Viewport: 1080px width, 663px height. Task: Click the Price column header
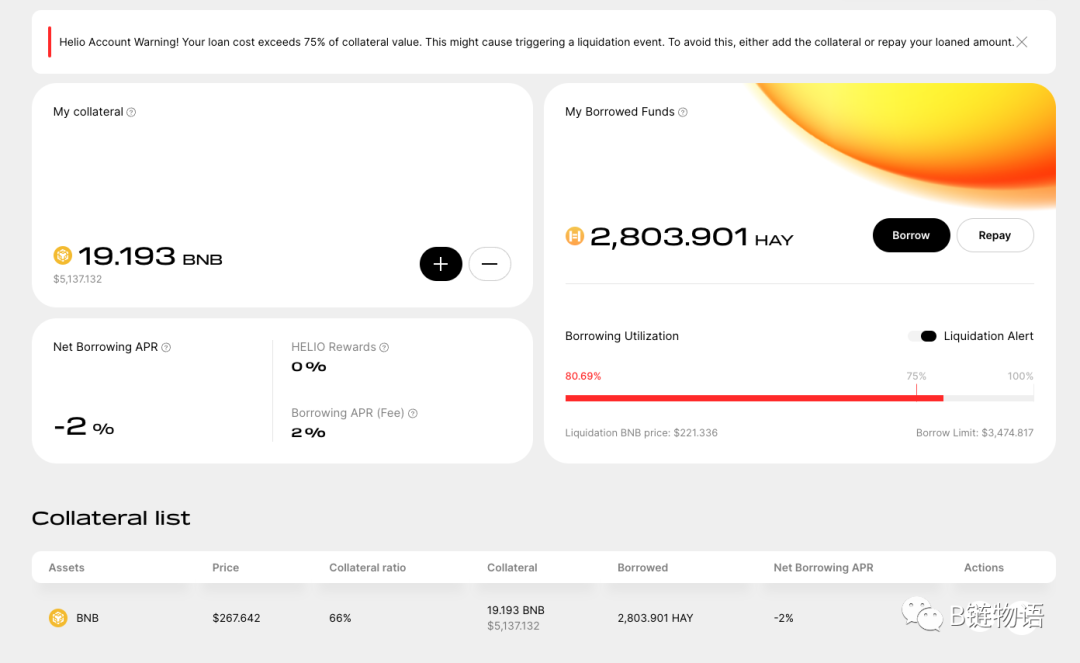[x=225, y=567]
